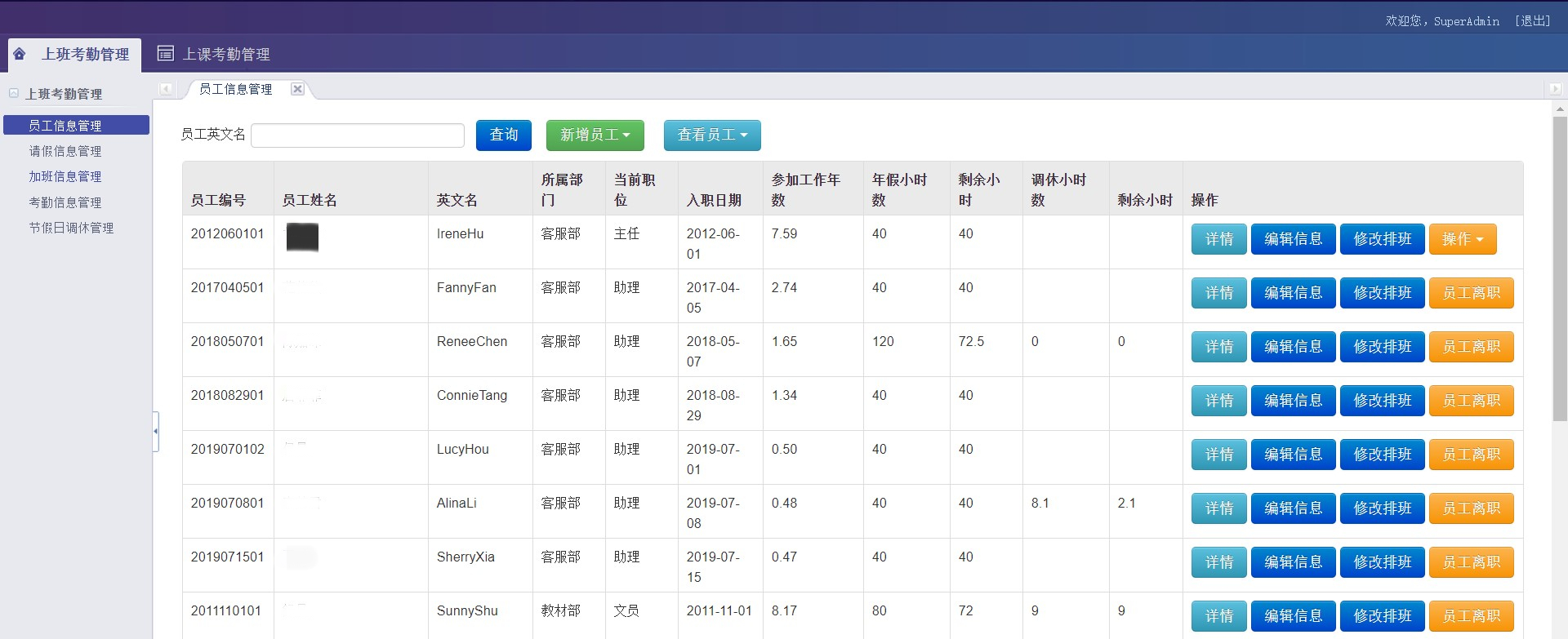Close the 员工信息管理 tab with X icon

[x=297, y=89]
